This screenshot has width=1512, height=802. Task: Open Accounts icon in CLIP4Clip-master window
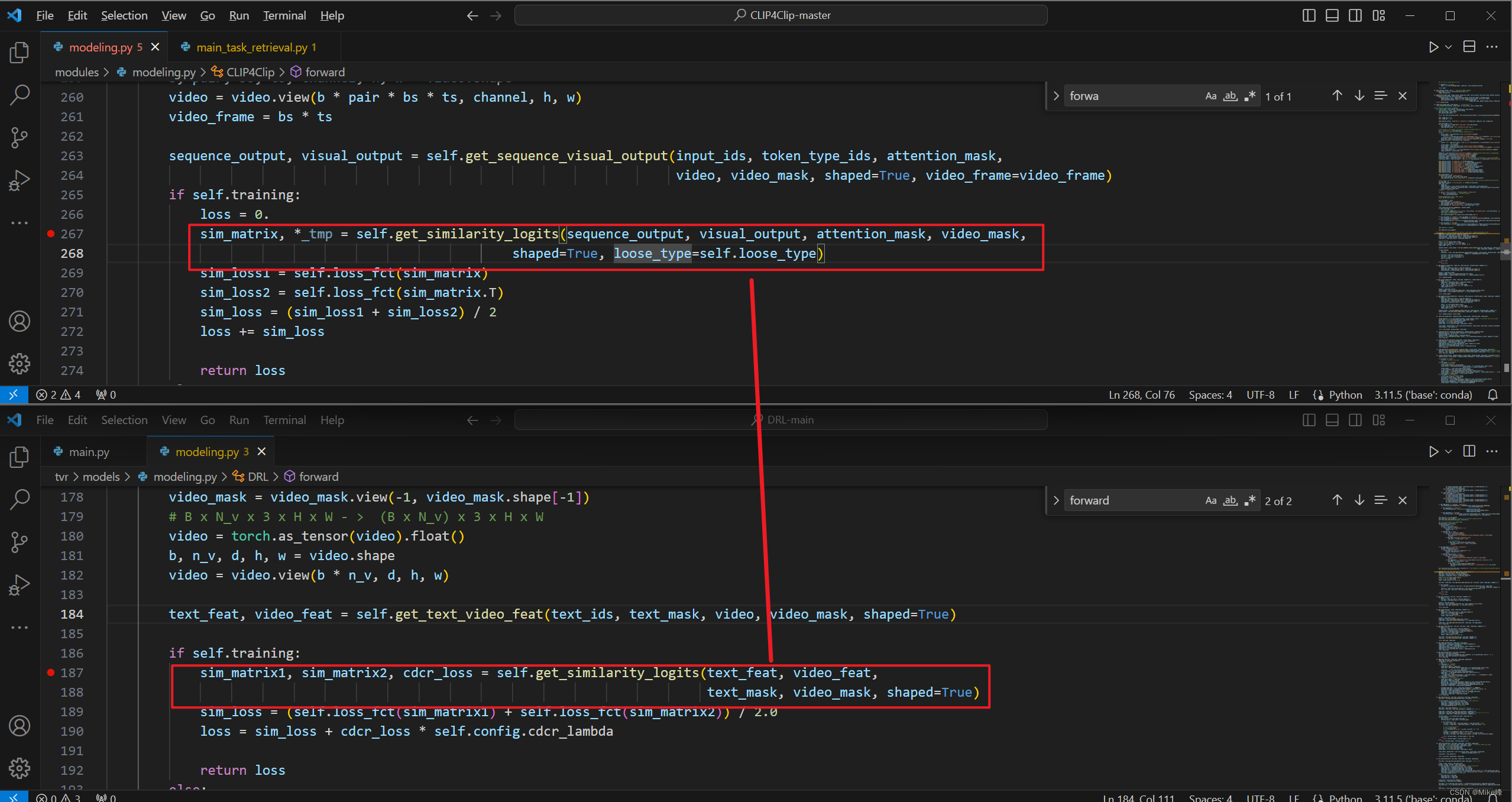click(x=20, y=321)
